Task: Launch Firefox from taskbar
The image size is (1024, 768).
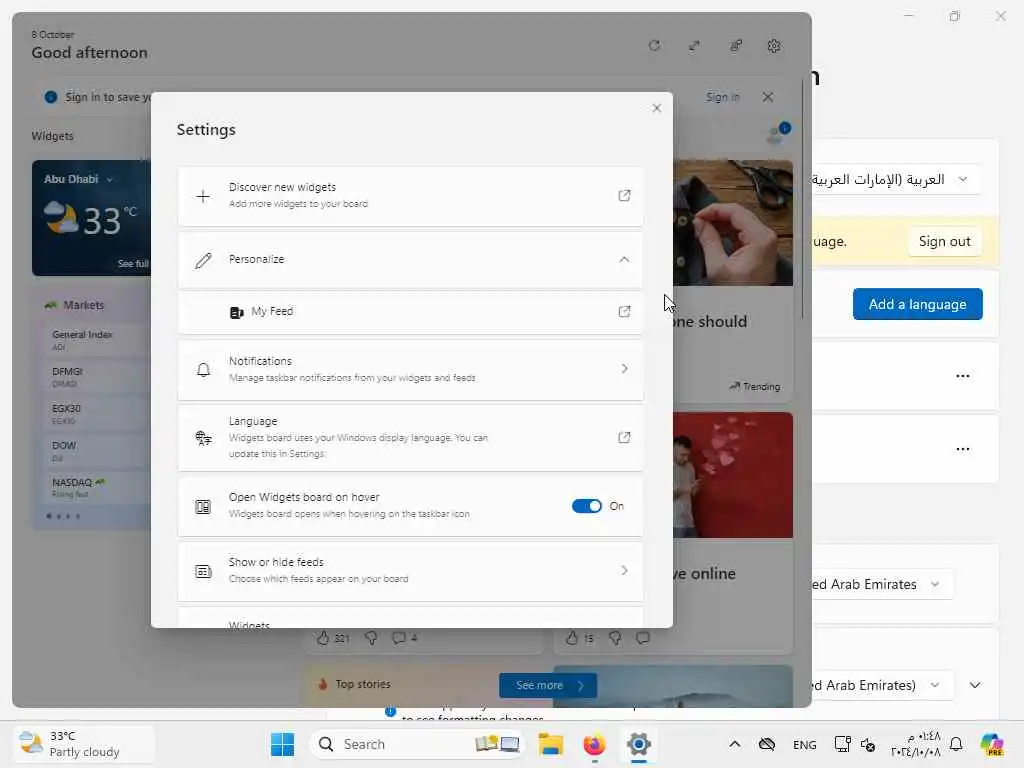Action: tap(594, 744)
